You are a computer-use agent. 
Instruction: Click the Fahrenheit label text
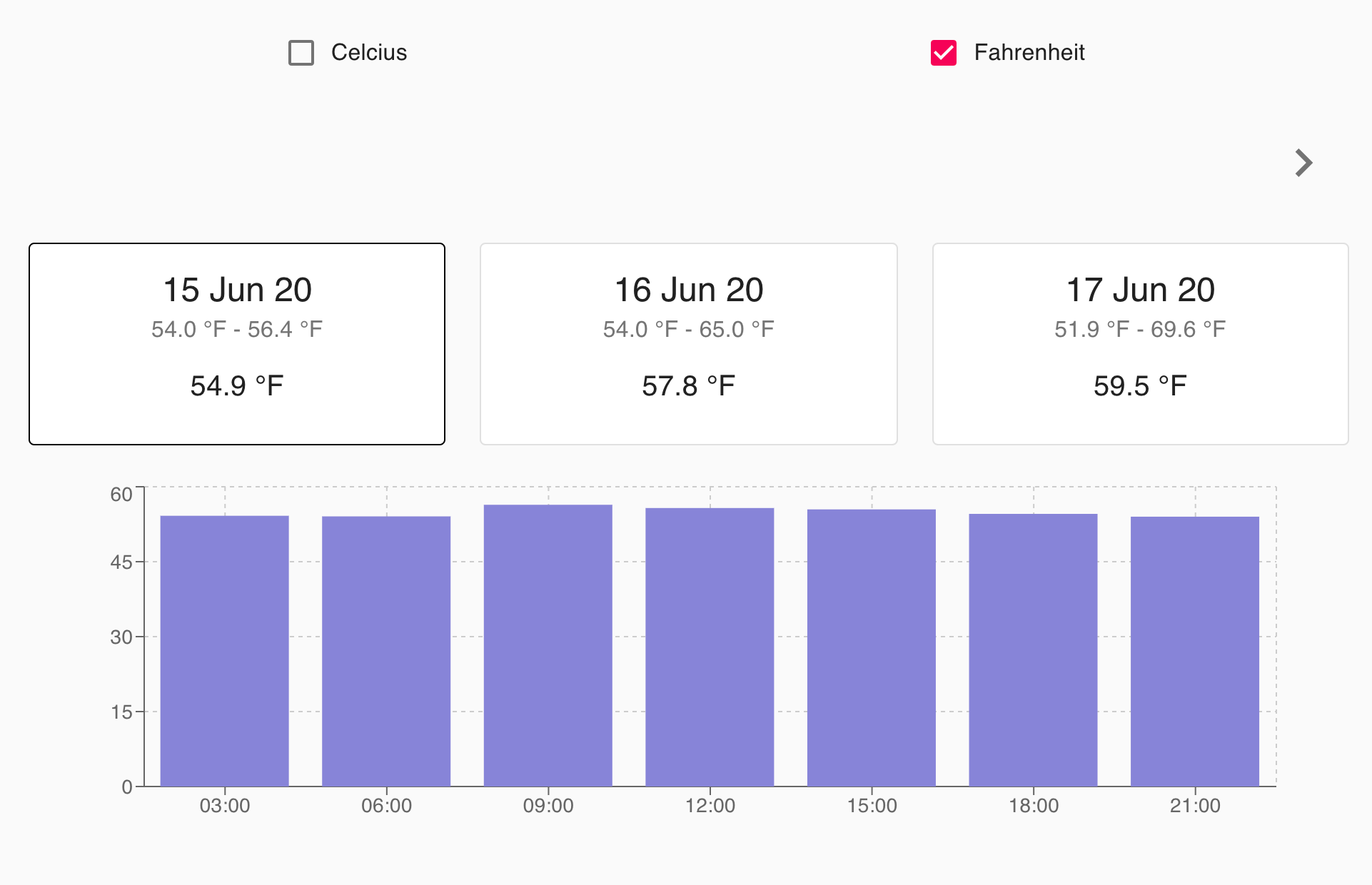pyautogui.click(x=1029, y=53)
